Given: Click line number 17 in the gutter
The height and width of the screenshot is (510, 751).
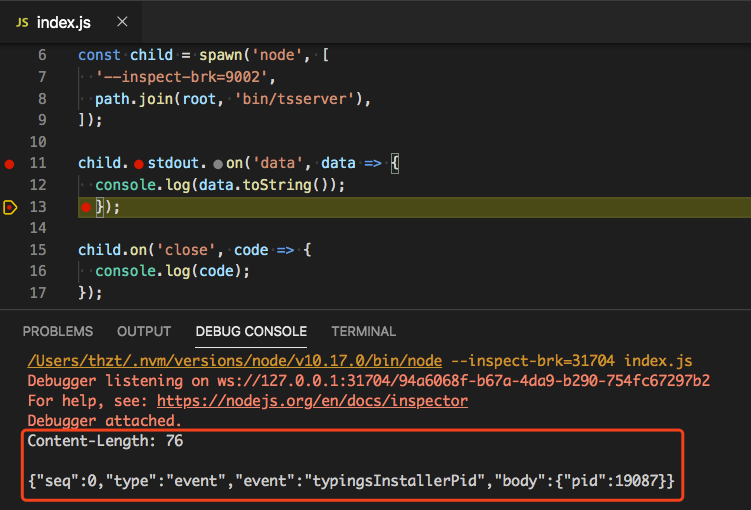Looking at the screenshot, I should point(38,293).
